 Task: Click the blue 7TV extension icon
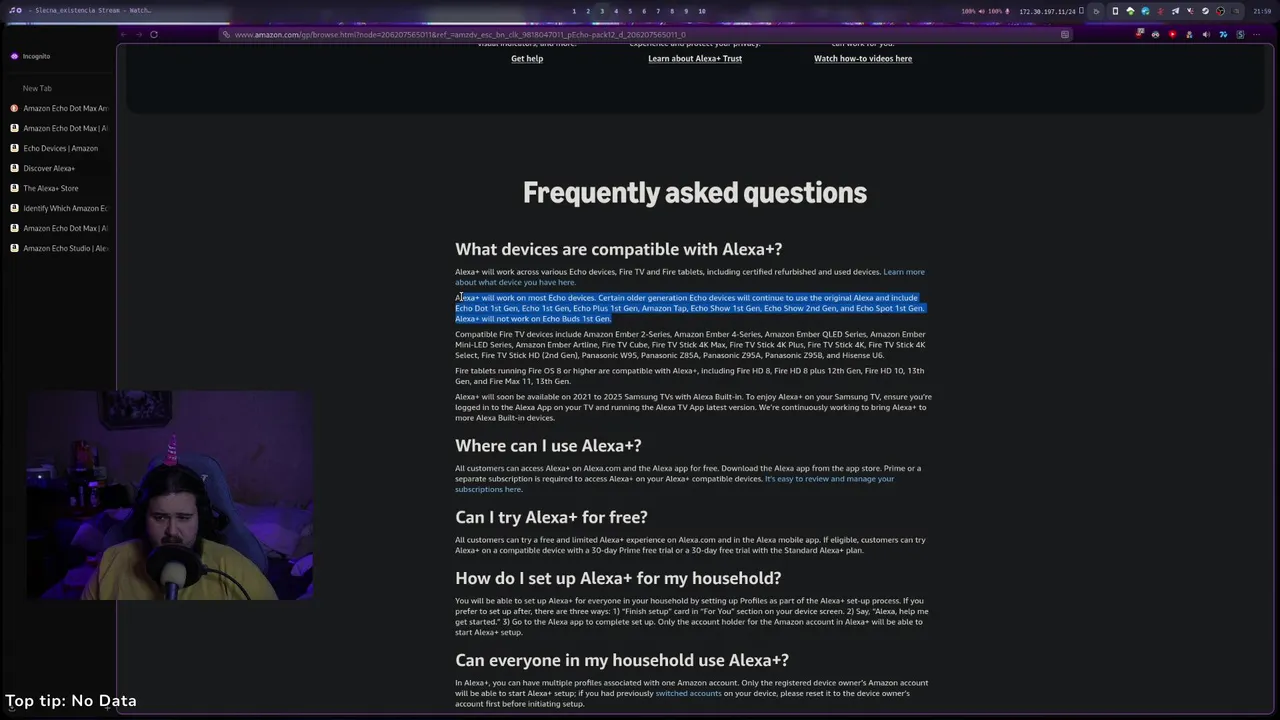tap(1223, 34)
